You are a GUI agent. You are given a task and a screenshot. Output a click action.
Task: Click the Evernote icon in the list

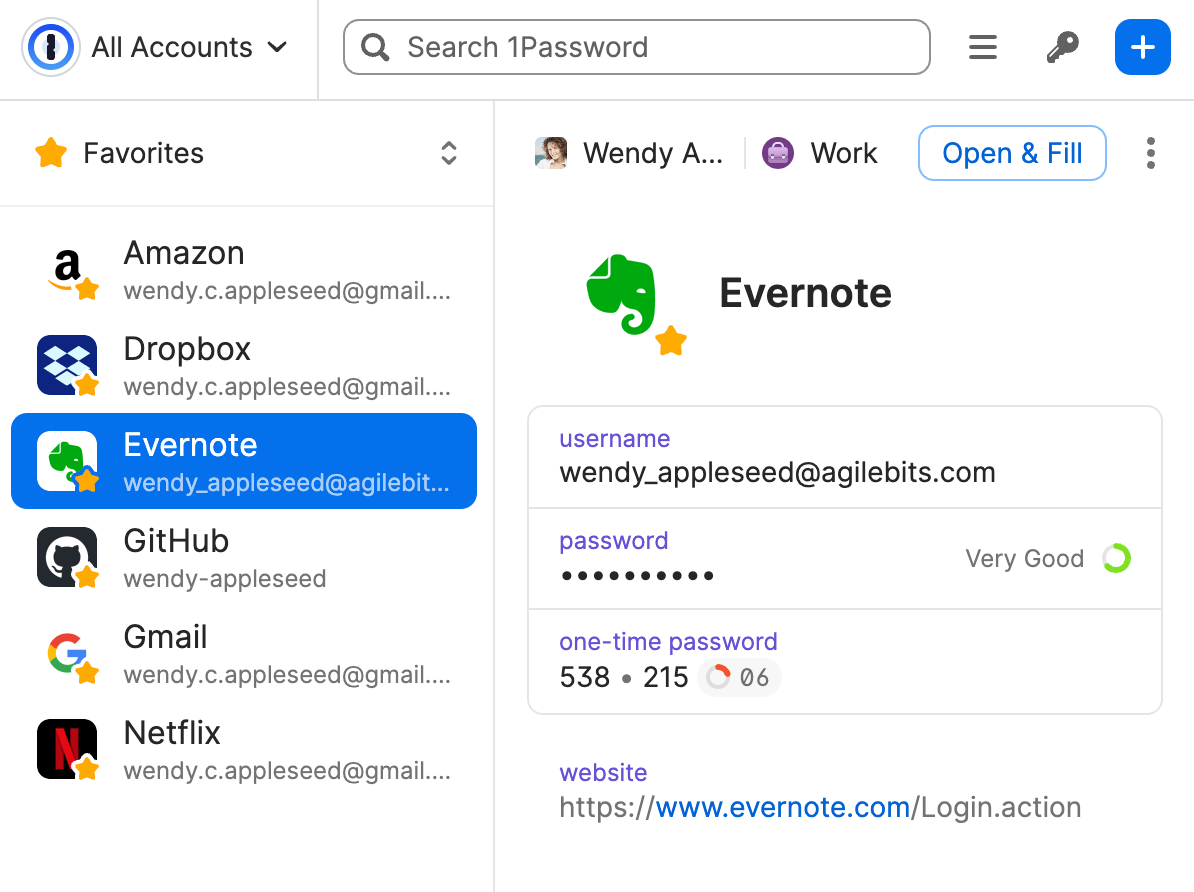[67, 461]
